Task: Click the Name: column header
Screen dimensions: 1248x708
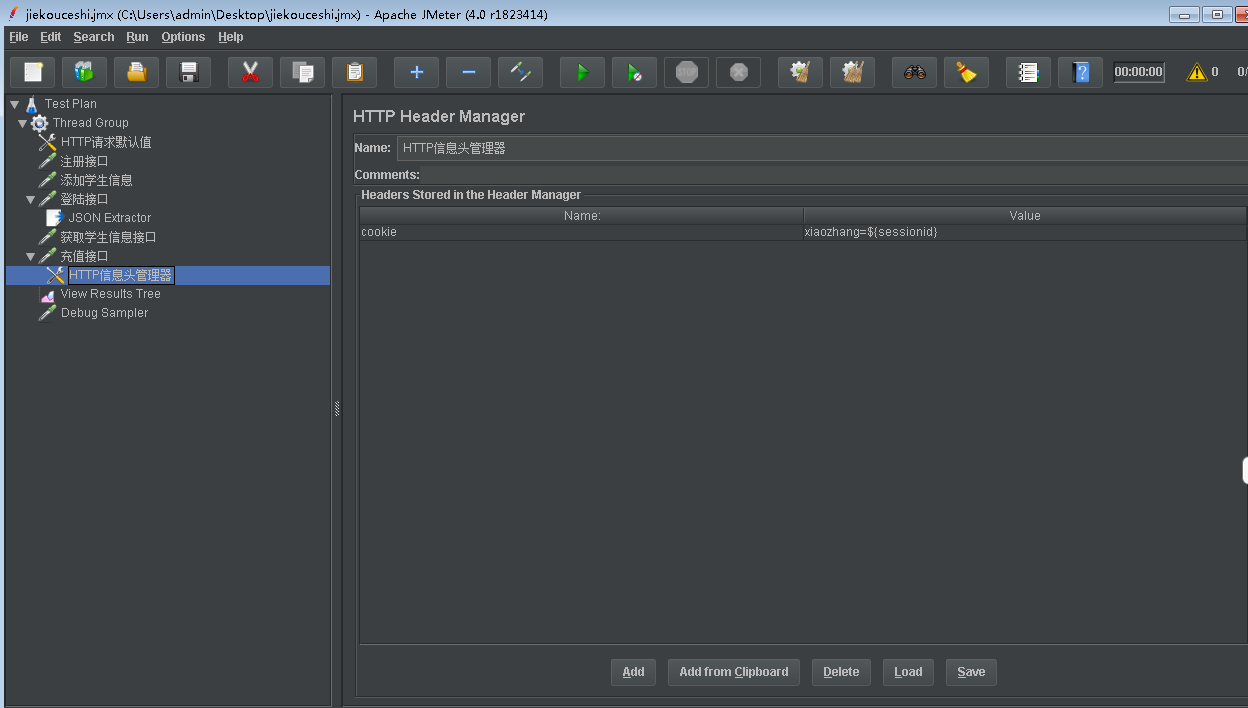Action: click(x=581, y=215)
